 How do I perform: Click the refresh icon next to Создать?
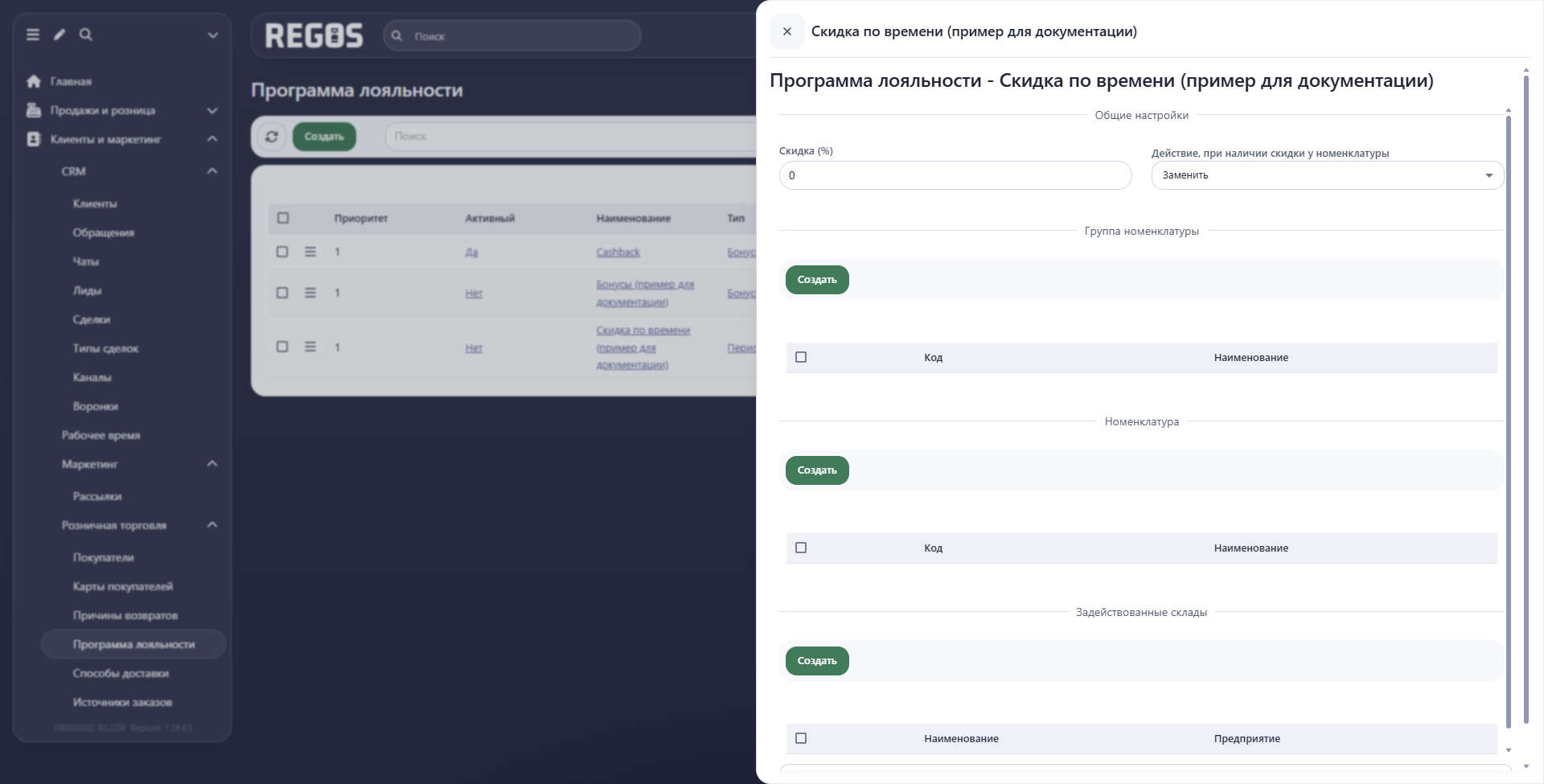pos(272,137)
